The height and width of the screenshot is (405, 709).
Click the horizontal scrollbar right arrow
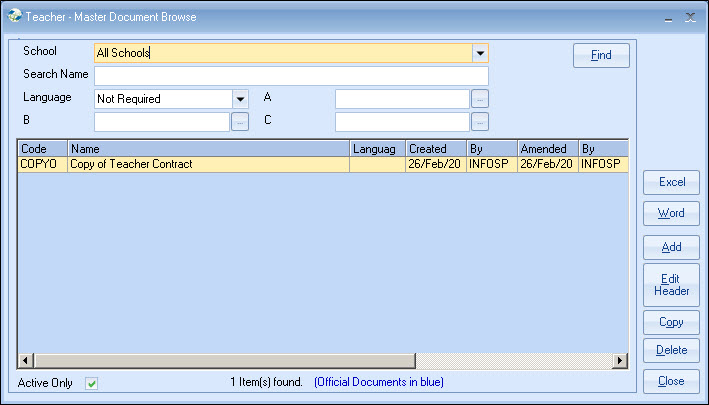[620, 360]
